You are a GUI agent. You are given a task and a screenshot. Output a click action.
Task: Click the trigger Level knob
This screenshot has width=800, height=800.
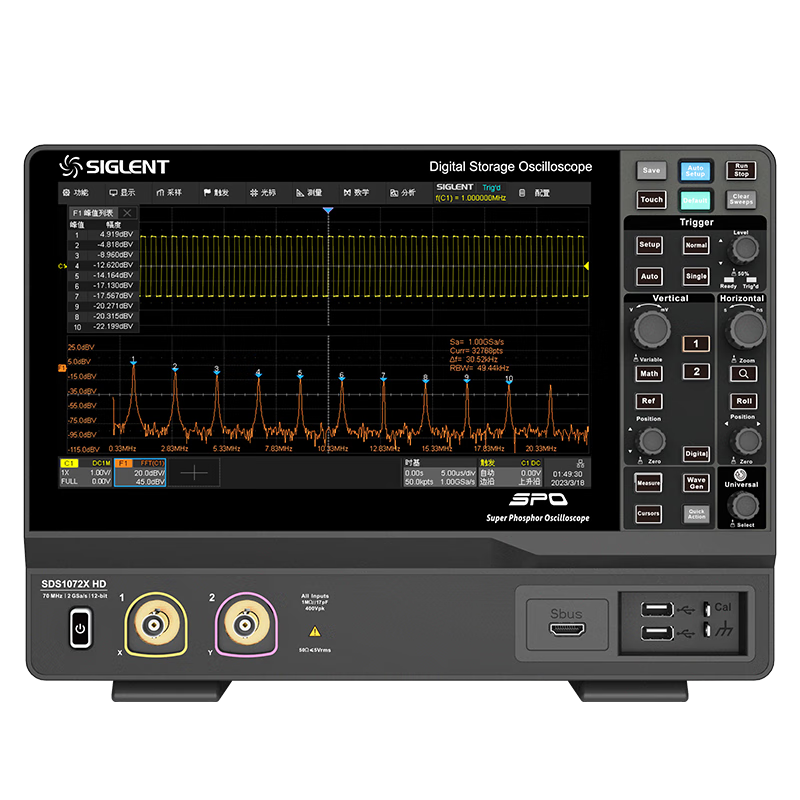click(745, 249)
